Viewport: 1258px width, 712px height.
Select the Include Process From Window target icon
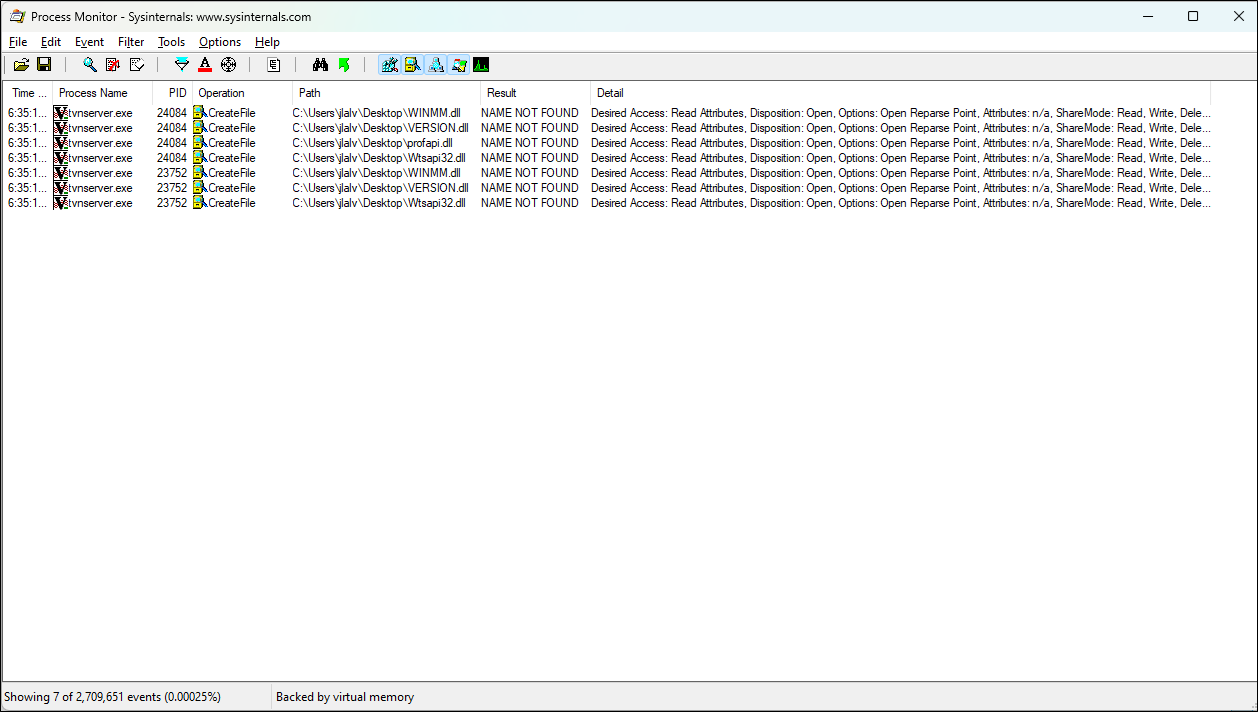(x=228, y=65)
